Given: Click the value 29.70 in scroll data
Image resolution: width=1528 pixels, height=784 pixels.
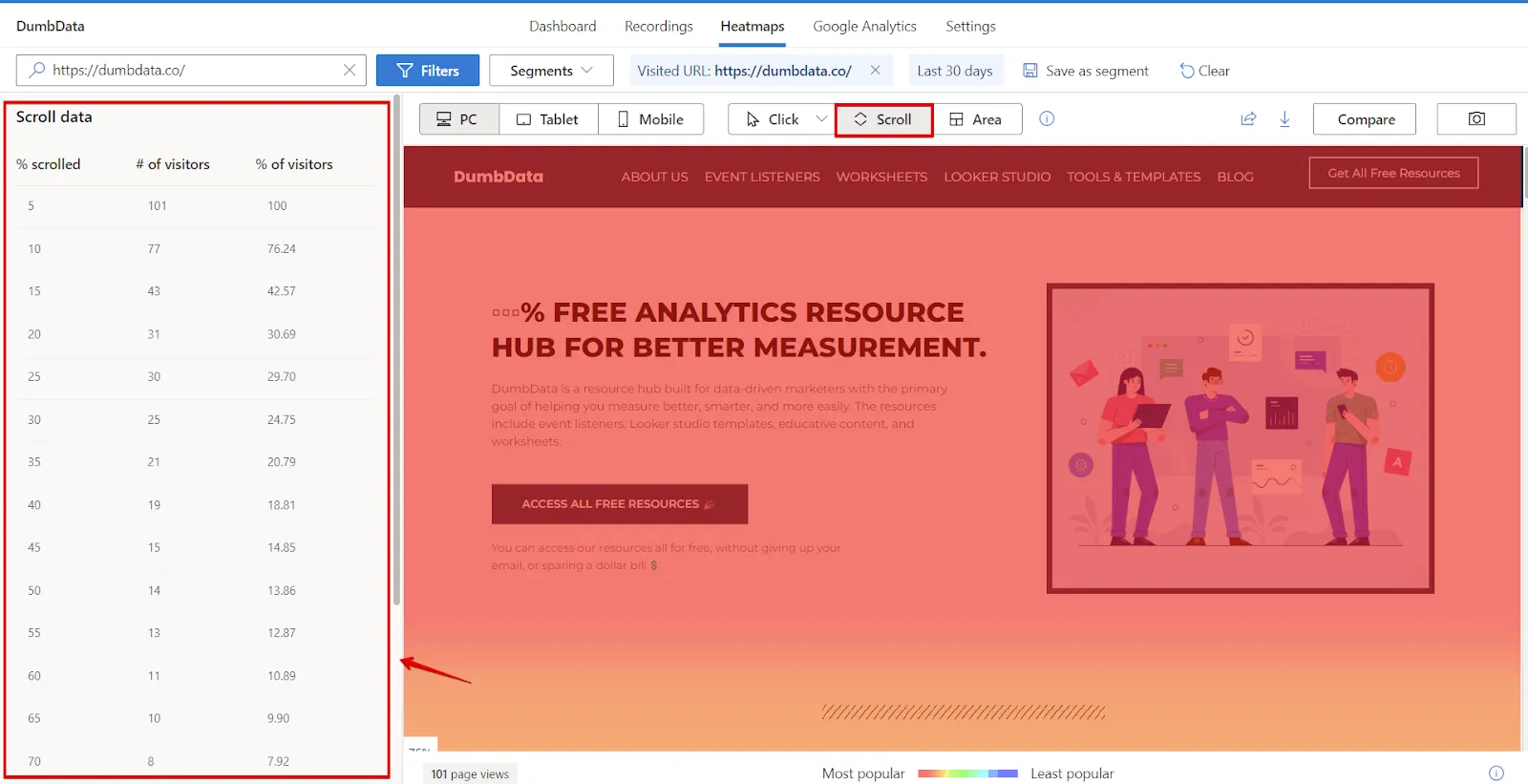Looking at the screenshot, I should tap(282, 376).
